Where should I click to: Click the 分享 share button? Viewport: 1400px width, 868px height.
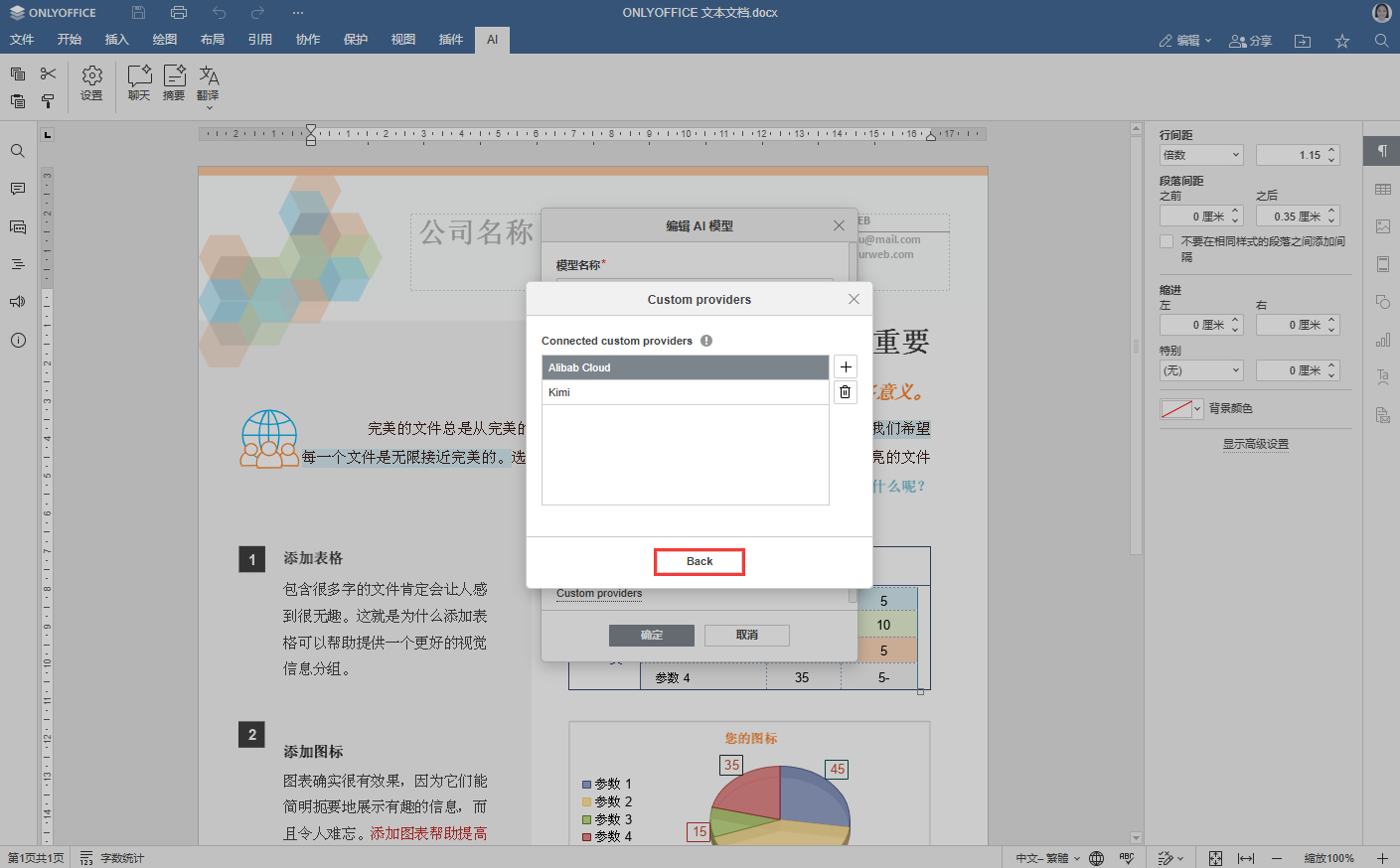coord(1251,41)
